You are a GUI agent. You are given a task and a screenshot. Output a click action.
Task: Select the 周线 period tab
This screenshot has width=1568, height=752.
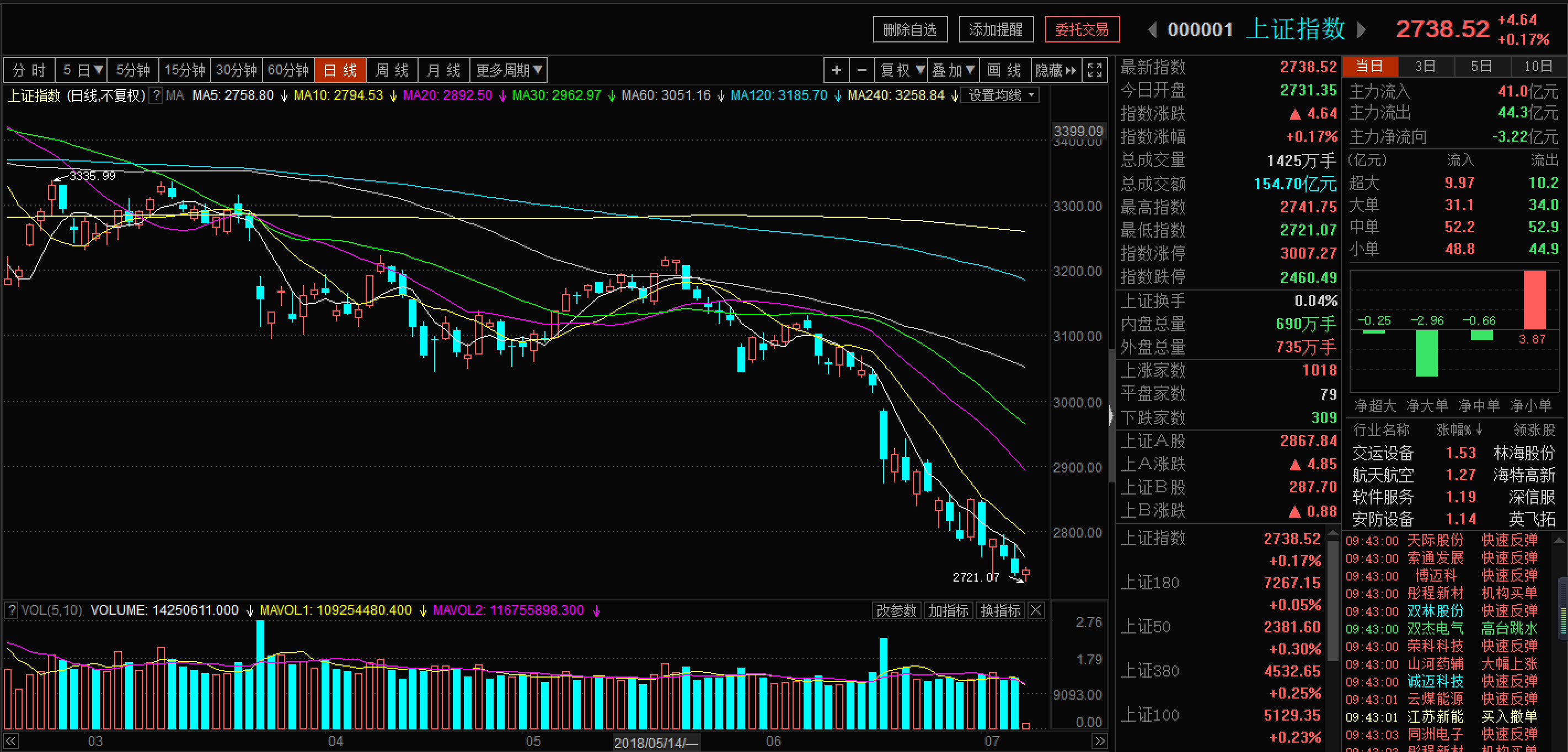coord(392,71)
